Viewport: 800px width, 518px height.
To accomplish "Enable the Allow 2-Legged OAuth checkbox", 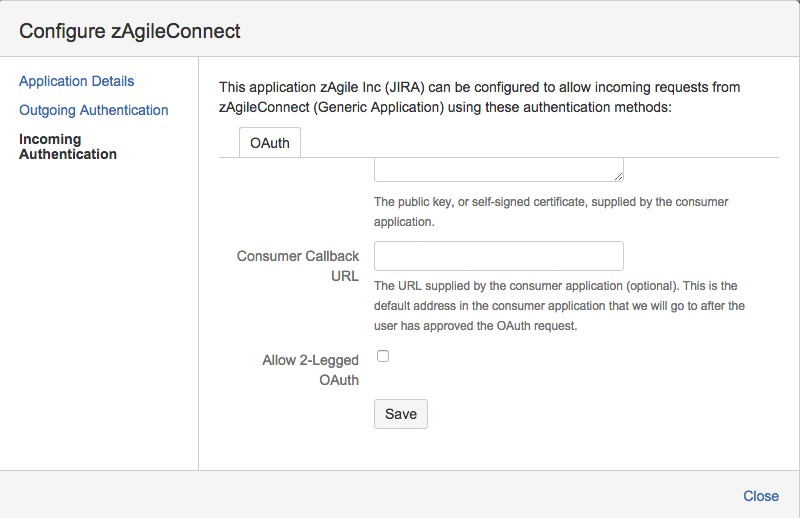I will 383,356.
